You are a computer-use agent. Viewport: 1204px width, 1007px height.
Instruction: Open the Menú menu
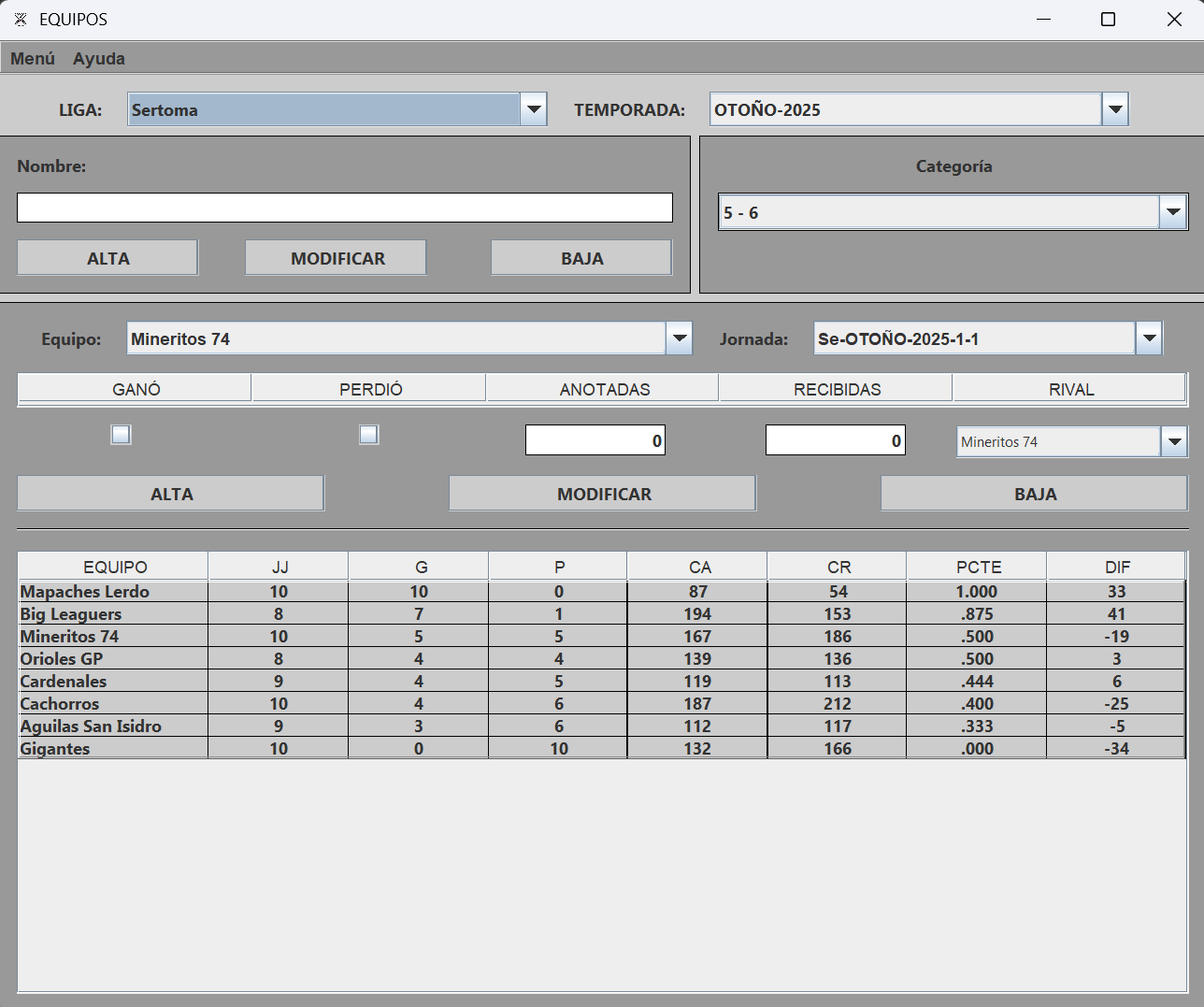(33, 59)
